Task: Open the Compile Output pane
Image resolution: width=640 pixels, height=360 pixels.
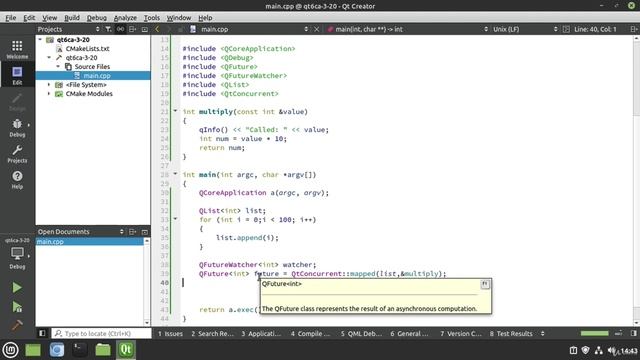Action: coord(310,333)
